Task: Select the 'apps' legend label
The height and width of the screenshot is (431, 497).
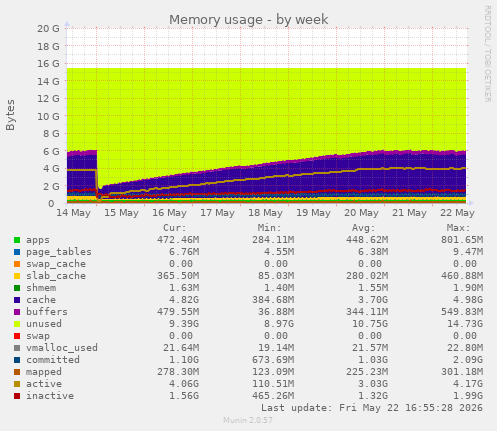Action: pyautogui.click(x=38, y=240)
